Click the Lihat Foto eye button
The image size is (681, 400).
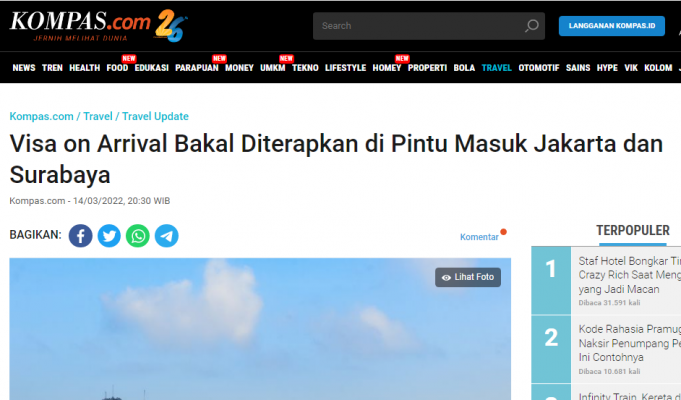[468, 277]
